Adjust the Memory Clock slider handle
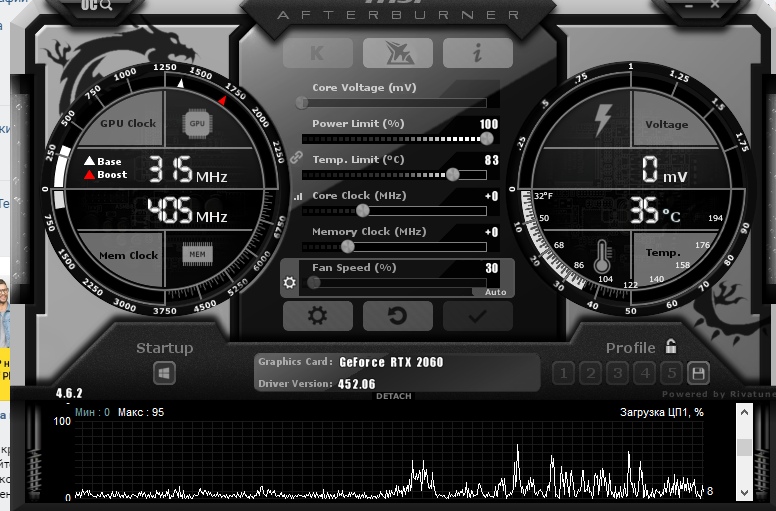 tap(348, 246)
